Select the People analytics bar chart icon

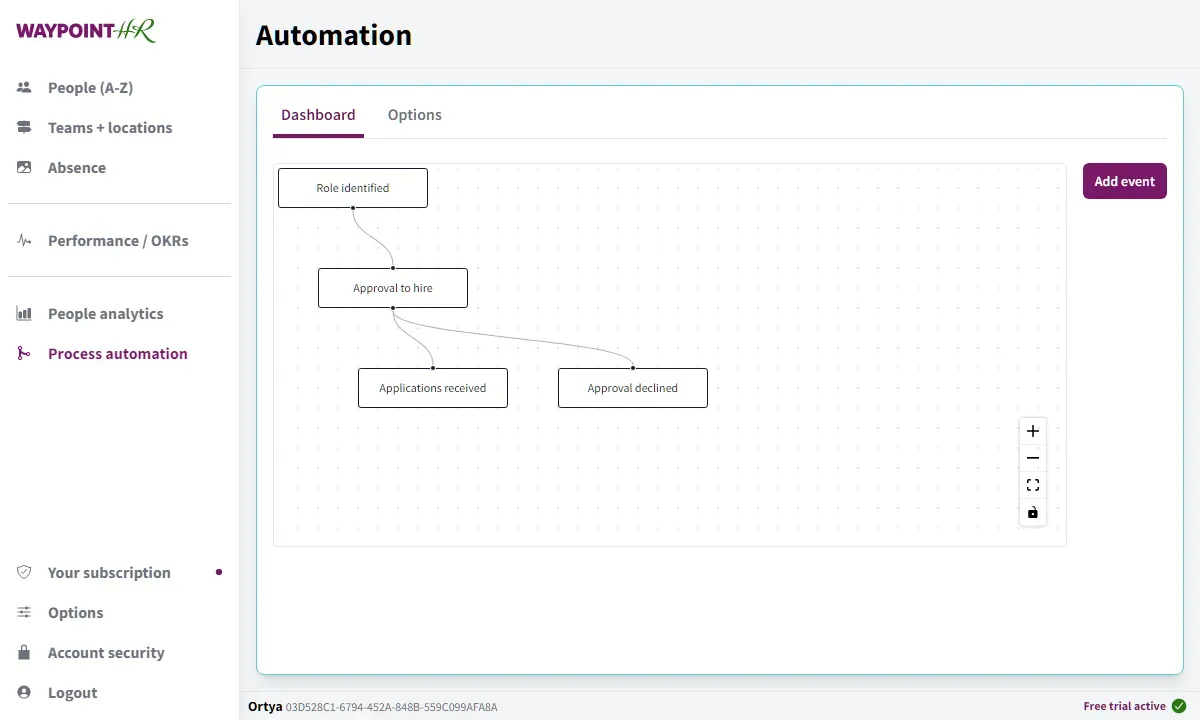tap(23, 313)
